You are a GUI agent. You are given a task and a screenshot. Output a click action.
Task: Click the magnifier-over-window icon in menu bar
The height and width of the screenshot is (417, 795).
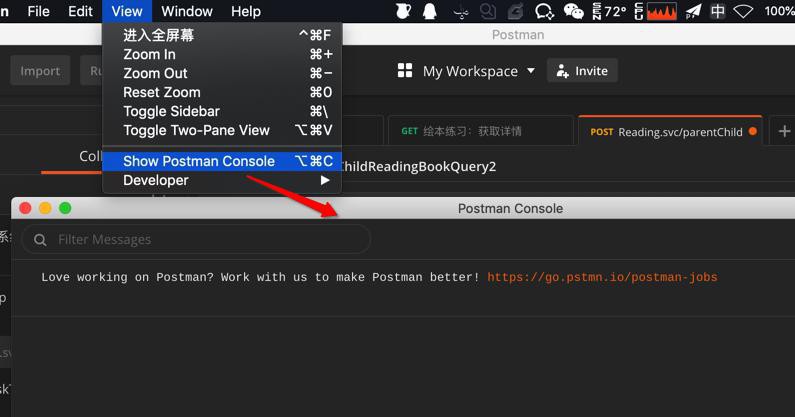[488, 11]
